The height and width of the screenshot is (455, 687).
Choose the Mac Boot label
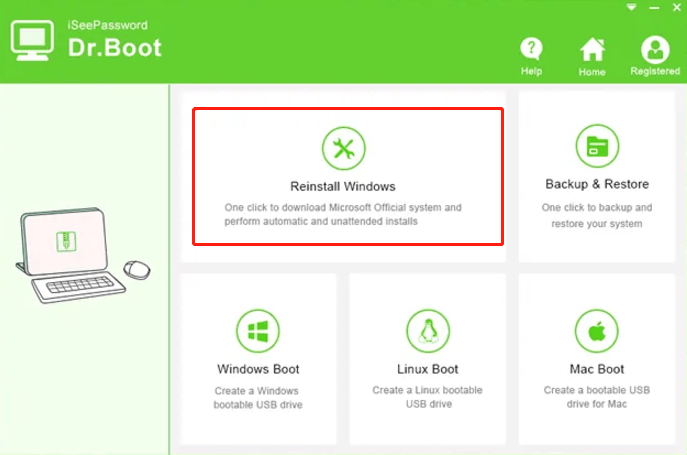tap(597, 369)
